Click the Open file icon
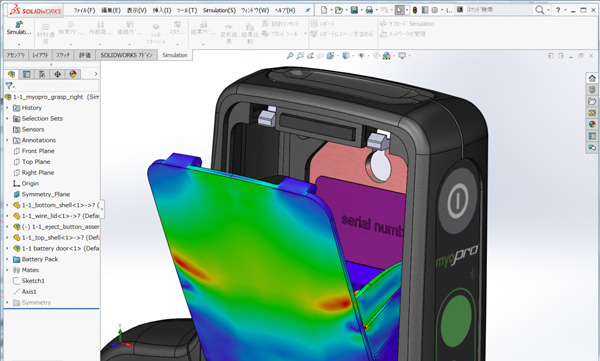 coord(338,10)
